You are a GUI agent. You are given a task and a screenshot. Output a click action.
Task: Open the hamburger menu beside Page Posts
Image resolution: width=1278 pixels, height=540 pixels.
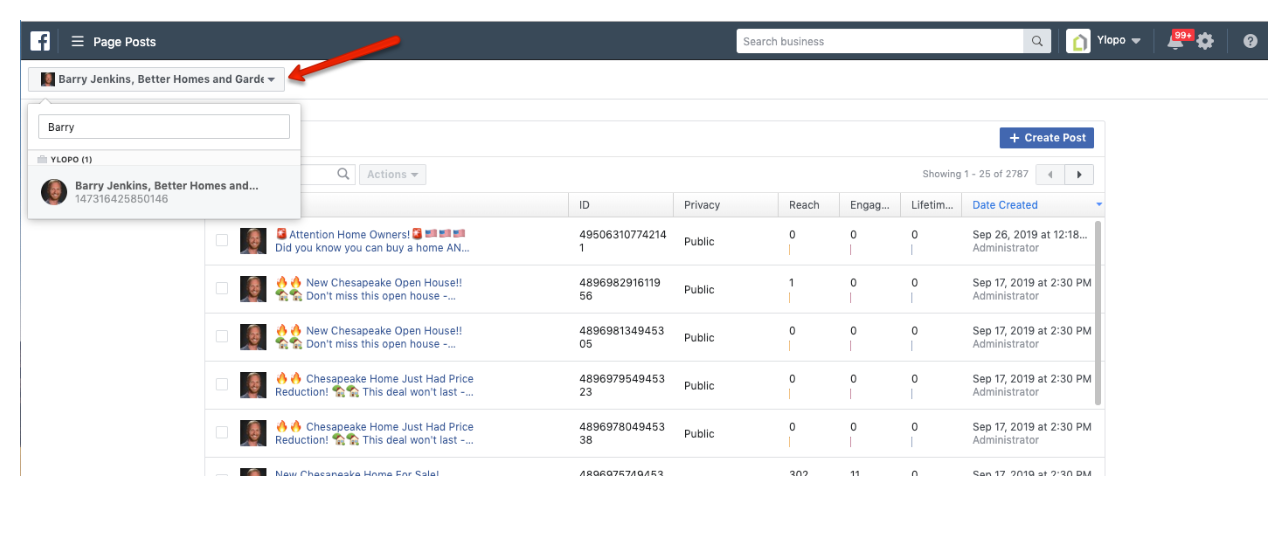(x=77, y=41)
